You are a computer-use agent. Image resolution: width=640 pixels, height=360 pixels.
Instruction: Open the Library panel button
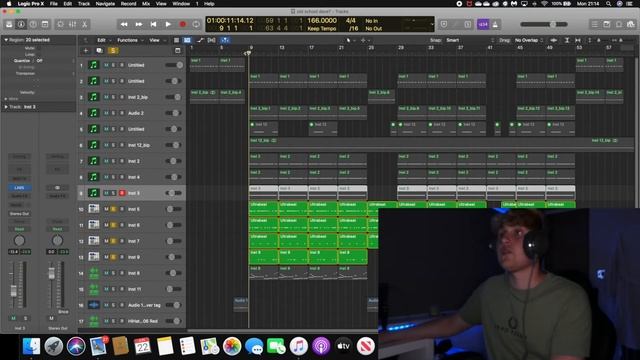(9, 24)
